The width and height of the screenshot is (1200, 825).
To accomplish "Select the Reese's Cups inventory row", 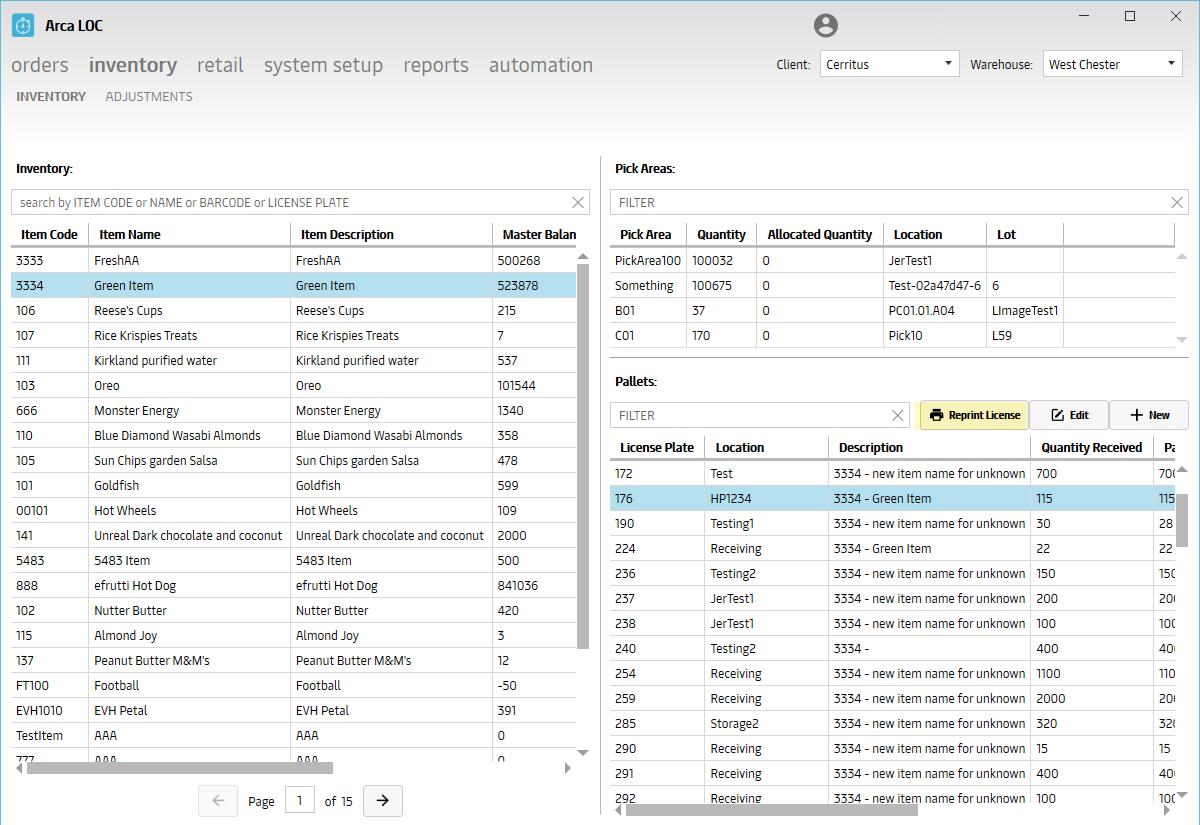I will (x=293, y=310).
